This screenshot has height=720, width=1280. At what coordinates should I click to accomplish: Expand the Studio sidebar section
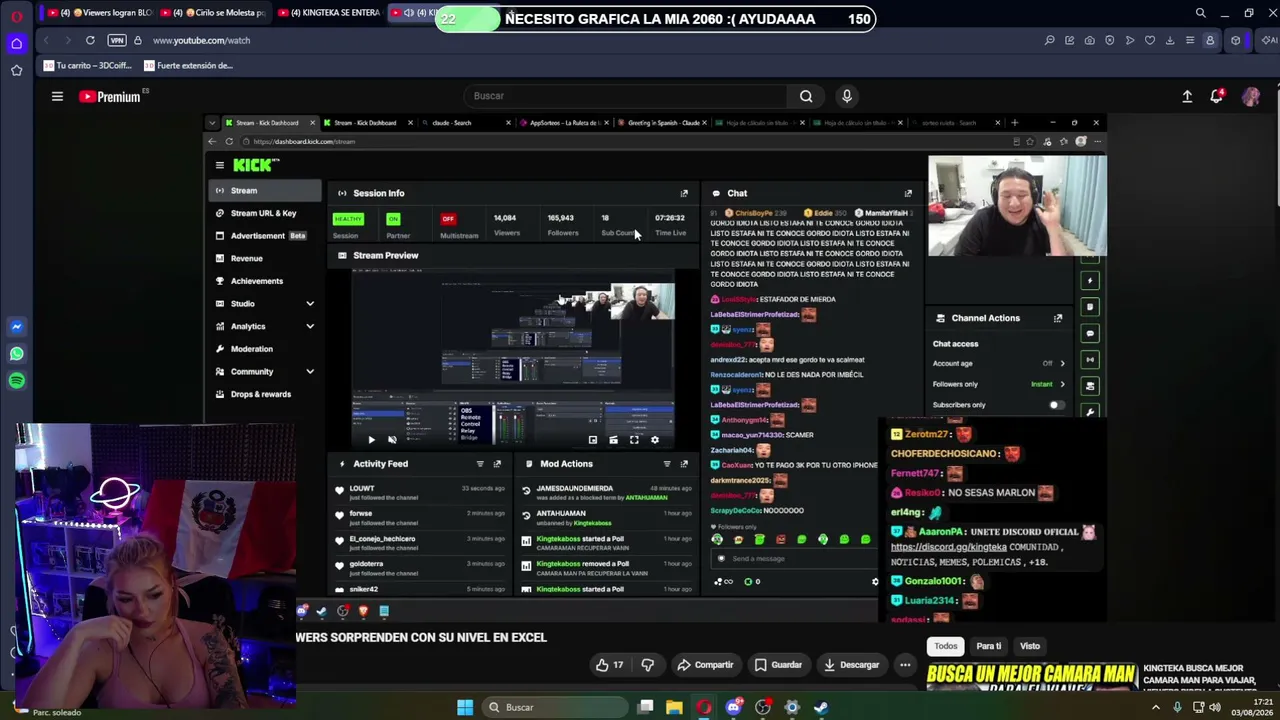tap(310, 304)
